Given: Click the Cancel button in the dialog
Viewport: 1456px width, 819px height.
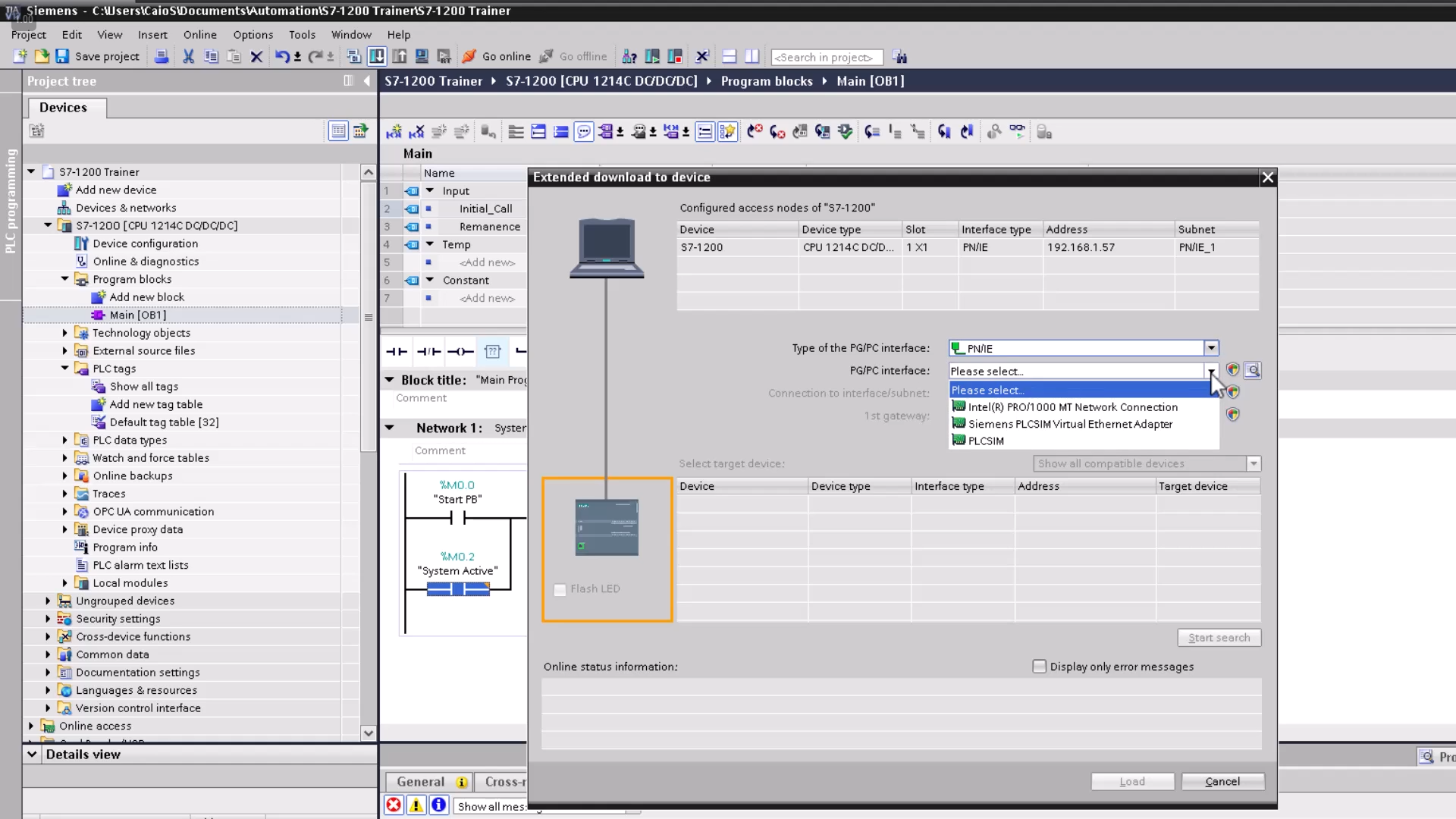Looking at the screenshot, I should click(1222, 781).
